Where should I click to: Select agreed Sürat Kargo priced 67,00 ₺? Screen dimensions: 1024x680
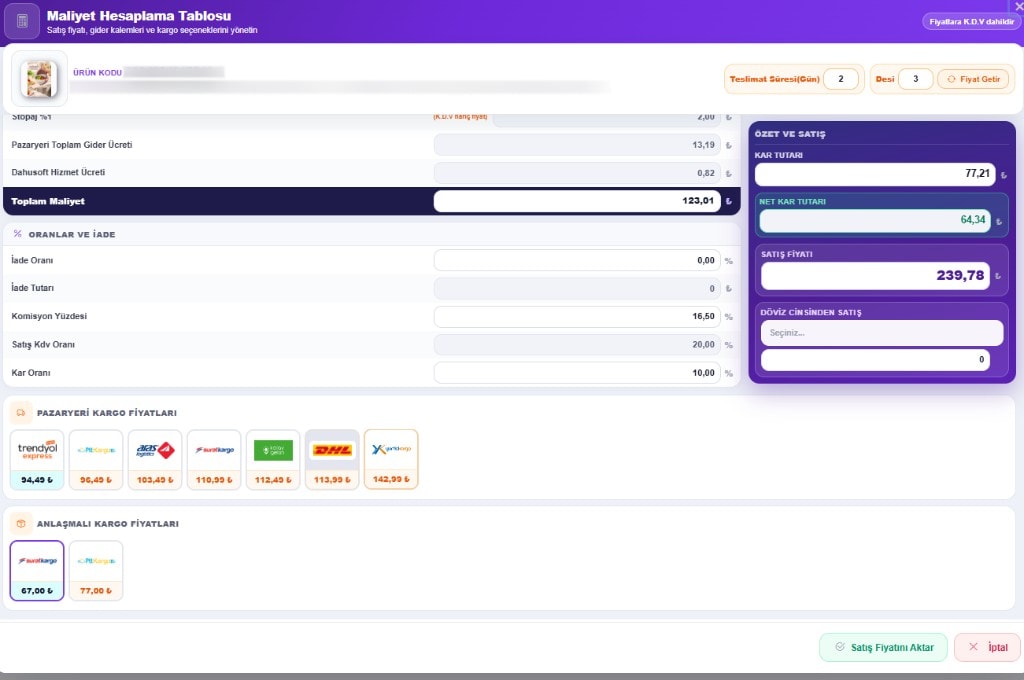37,570
